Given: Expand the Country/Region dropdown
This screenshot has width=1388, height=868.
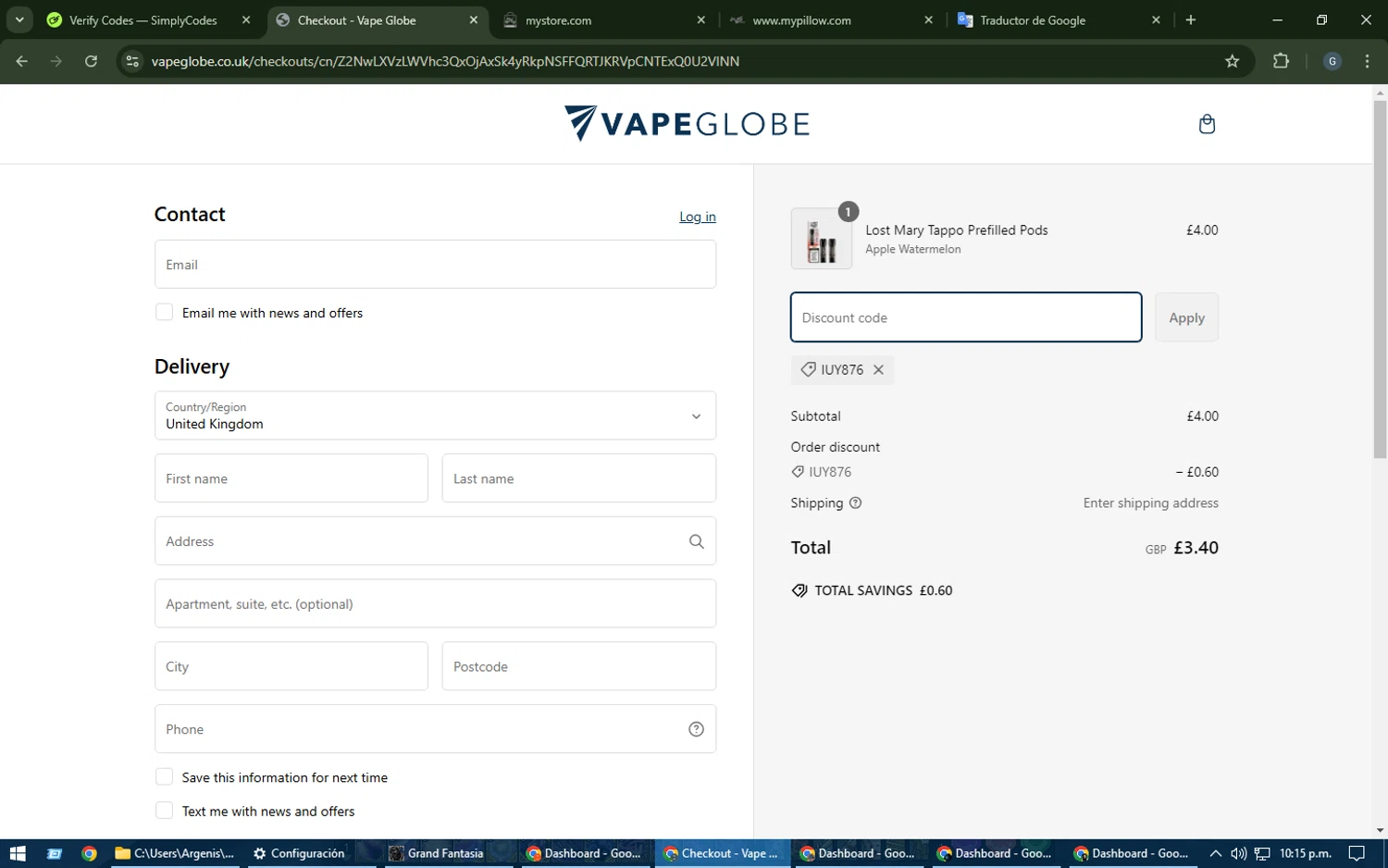Looking at the screenshot, I should [435, 415].
